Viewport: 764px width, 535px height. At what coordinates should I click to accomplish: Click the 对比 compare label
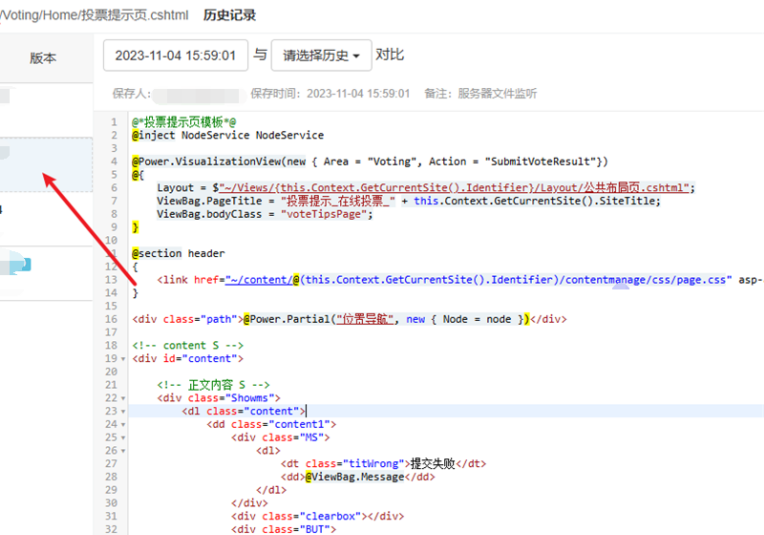[x=390, y=55]
